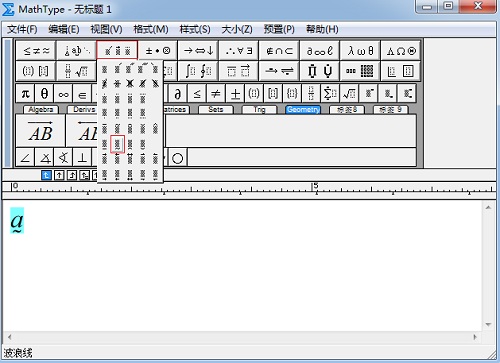Open the set theory symbols palette (∉ ∩ ⊂)
The image size is (500, 363).
279,51
